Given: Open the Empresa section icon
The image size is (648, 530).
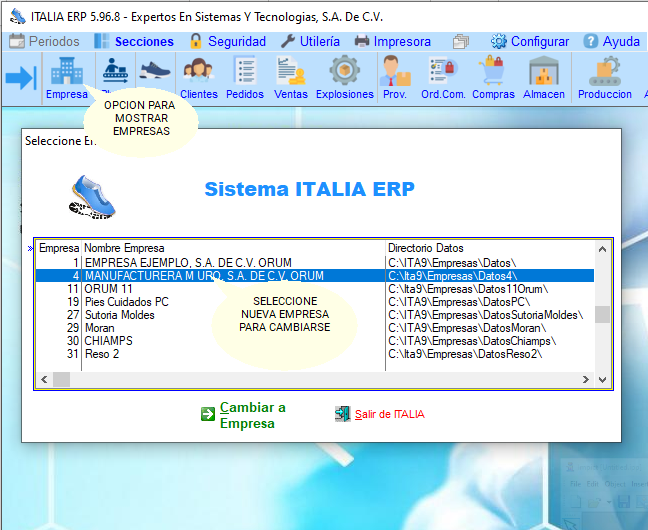Looking at the screenshot, I should [x=67, y=78].
